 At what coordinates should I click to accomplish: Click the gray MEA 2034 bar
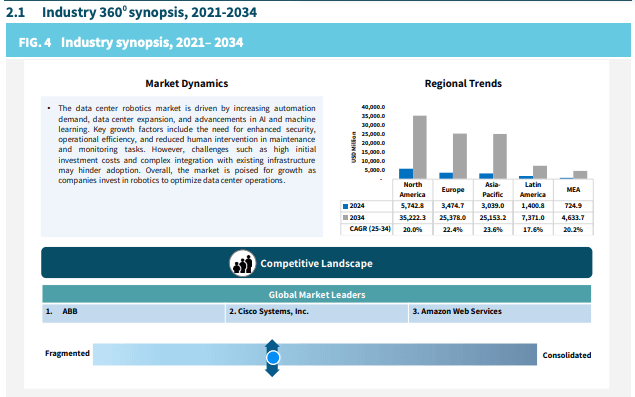tap(580, 175)
